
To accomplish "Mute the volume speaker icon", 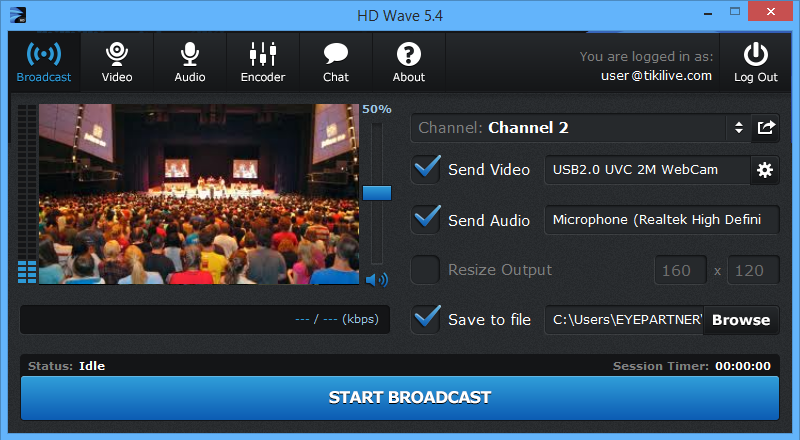I will click(376, 280).
